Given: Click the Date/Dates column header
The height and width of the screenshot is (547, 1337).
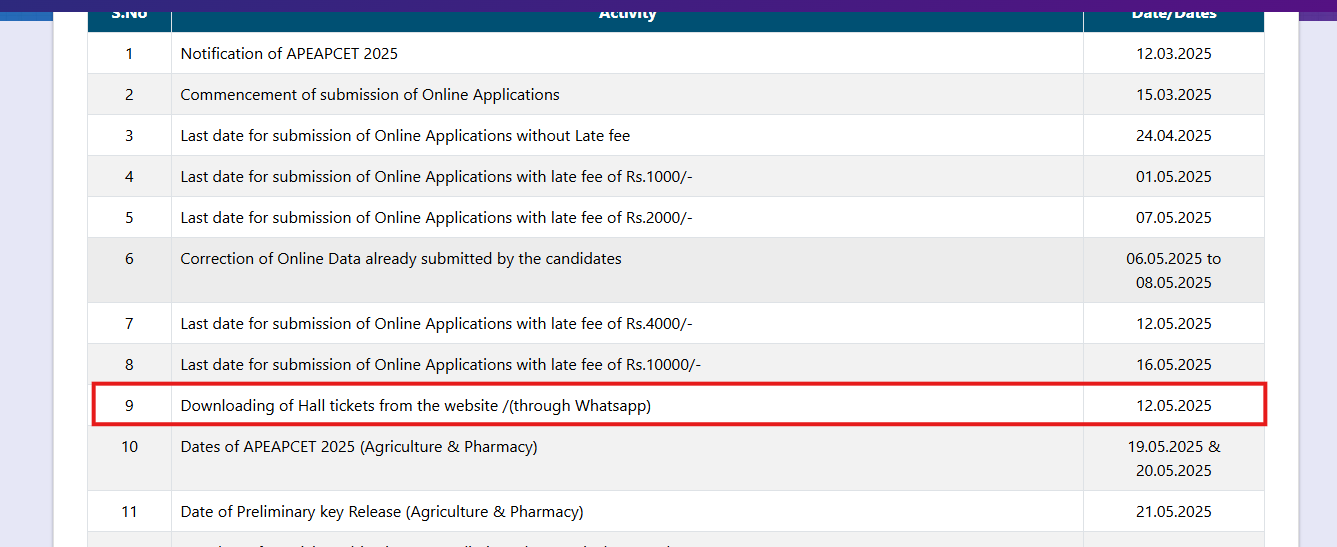Looking at the screenshot, I should 1173,15.
